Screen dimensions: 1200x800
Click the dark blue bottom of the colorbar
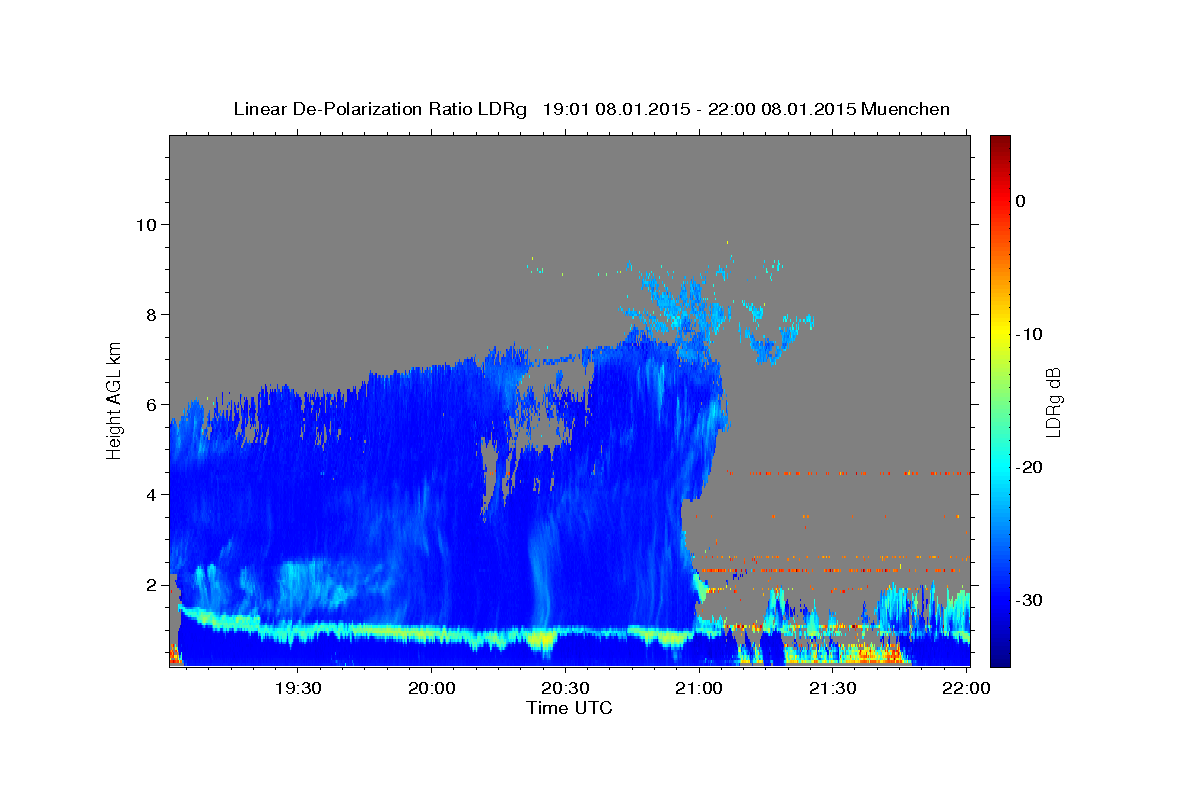coord(1000,658)
